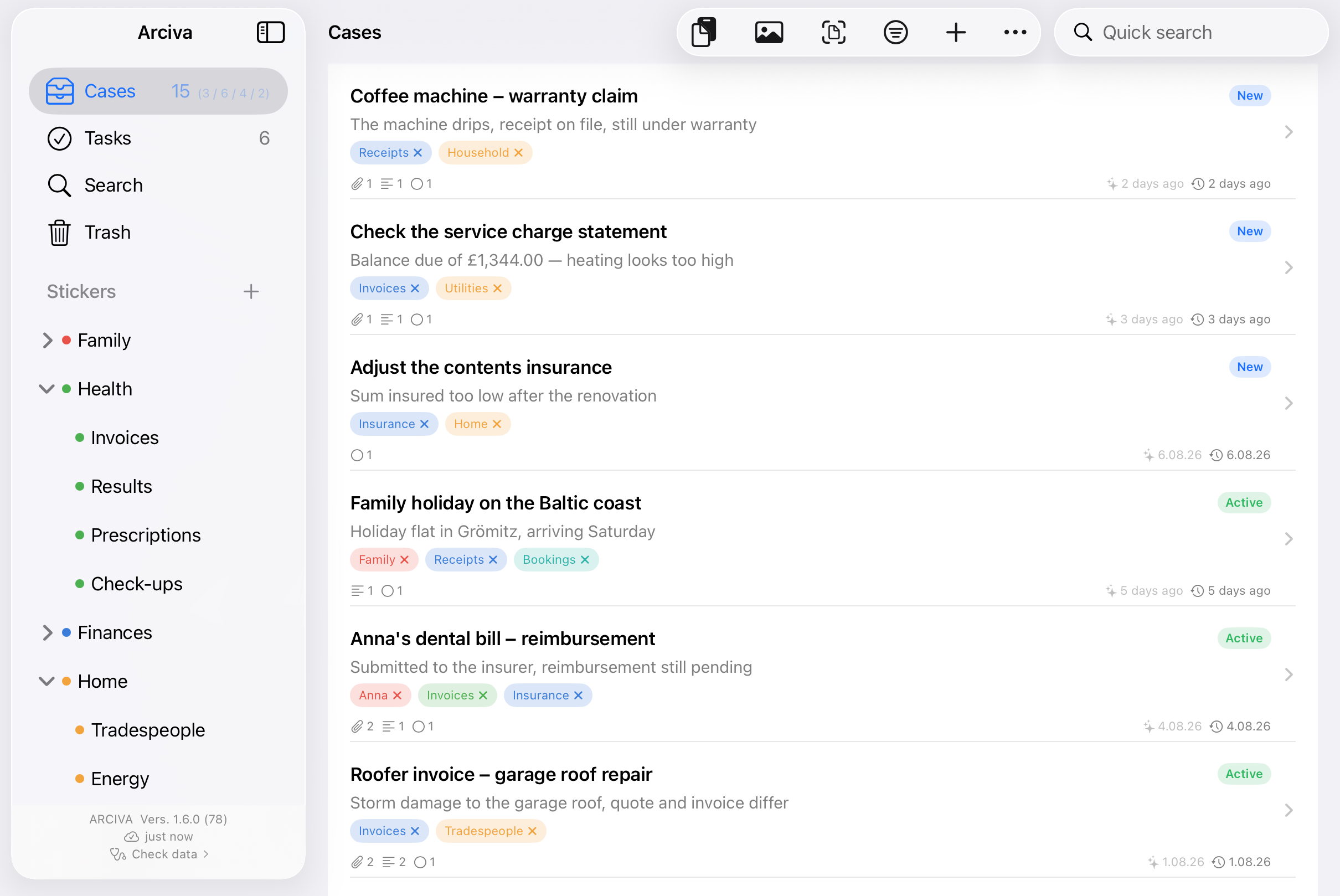Open chevron for Coffee machine case
The image size is (1340, 896).
(x=1289, y=132)
